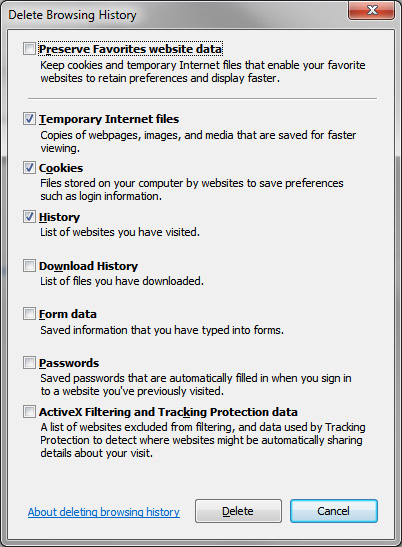Uncheck the Temporary Internet files checkbox

29,119
